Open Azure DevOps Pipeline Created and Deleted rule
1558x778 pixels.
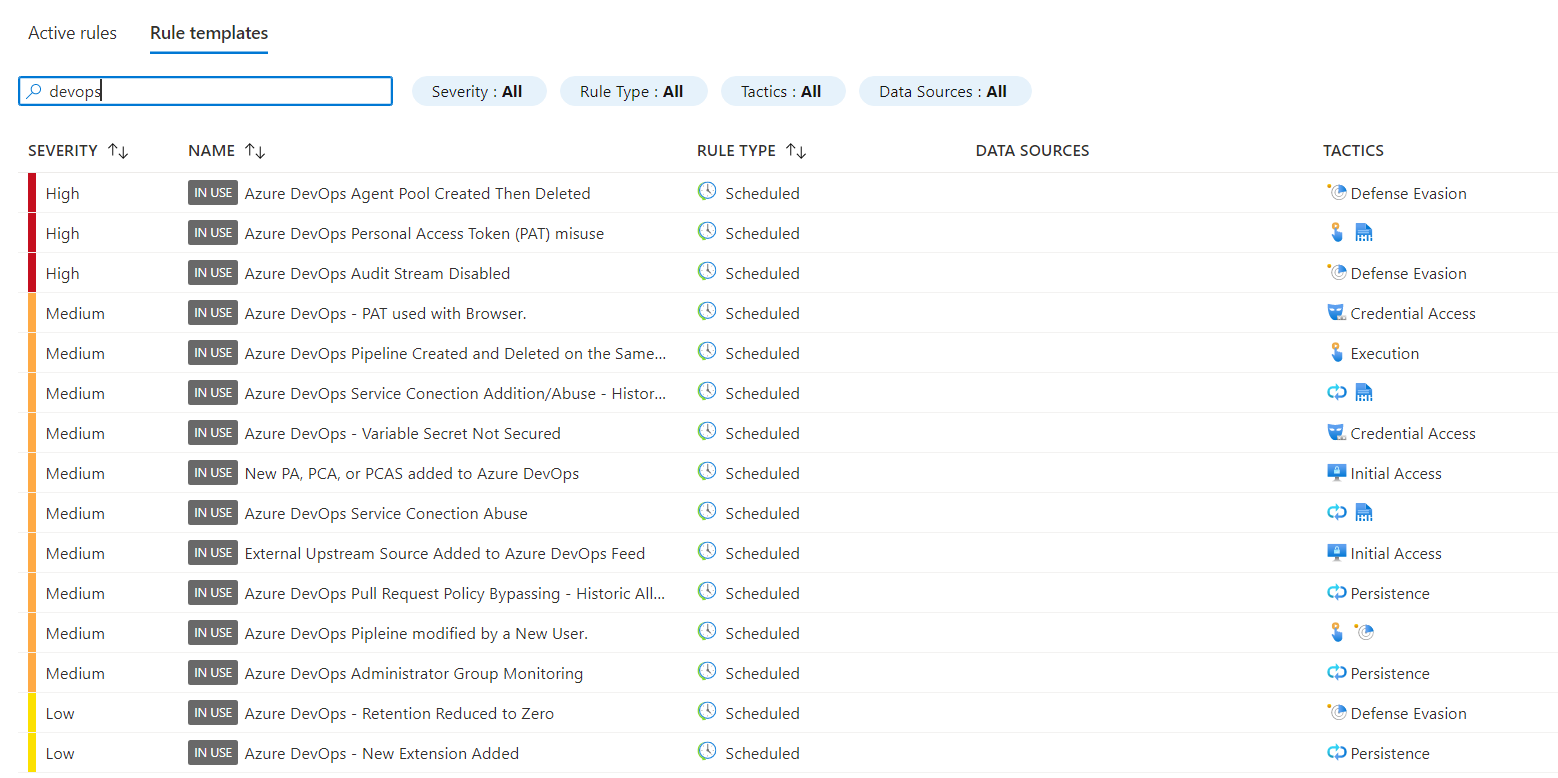455,353
